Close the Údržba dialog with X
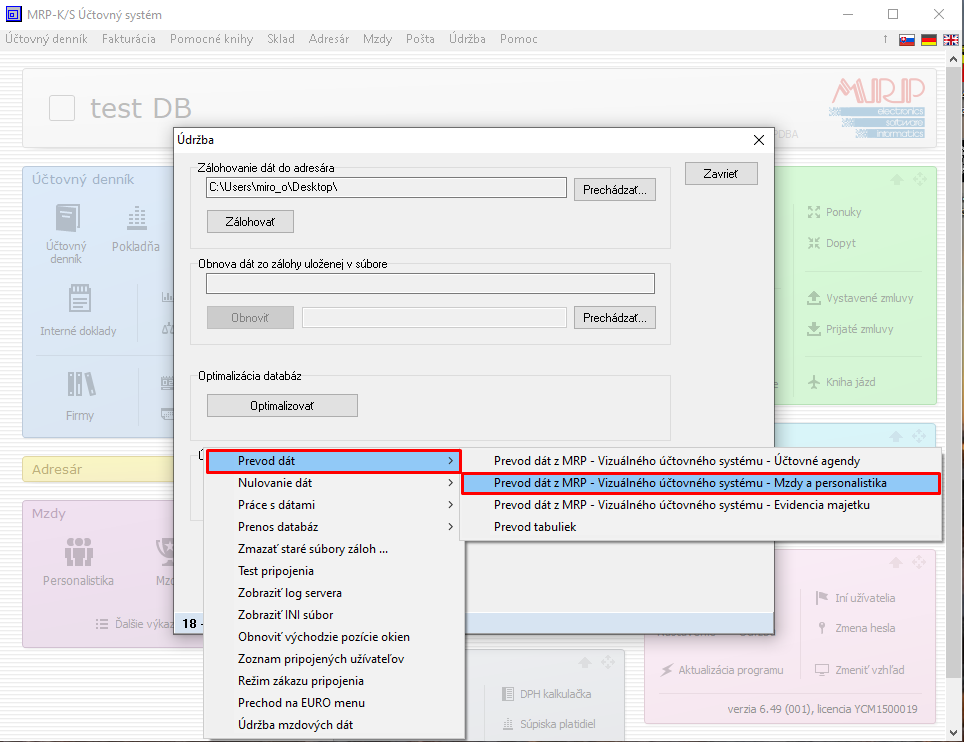This screenshot has height=742, width=964. (x=759, y=140)
